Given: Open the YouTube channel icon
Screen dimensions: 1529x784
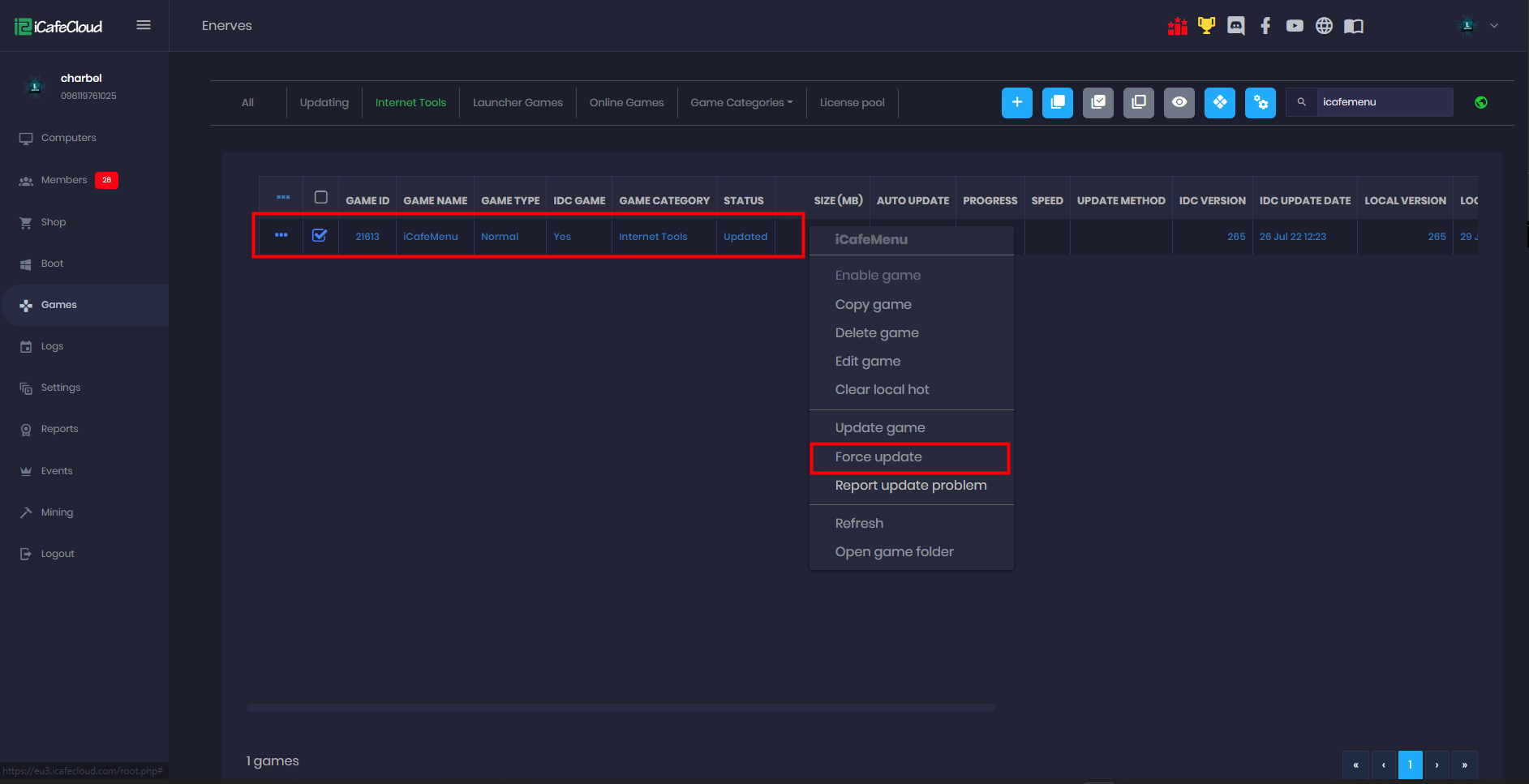Looking at the screenshot, I should tap(1295, 26).
